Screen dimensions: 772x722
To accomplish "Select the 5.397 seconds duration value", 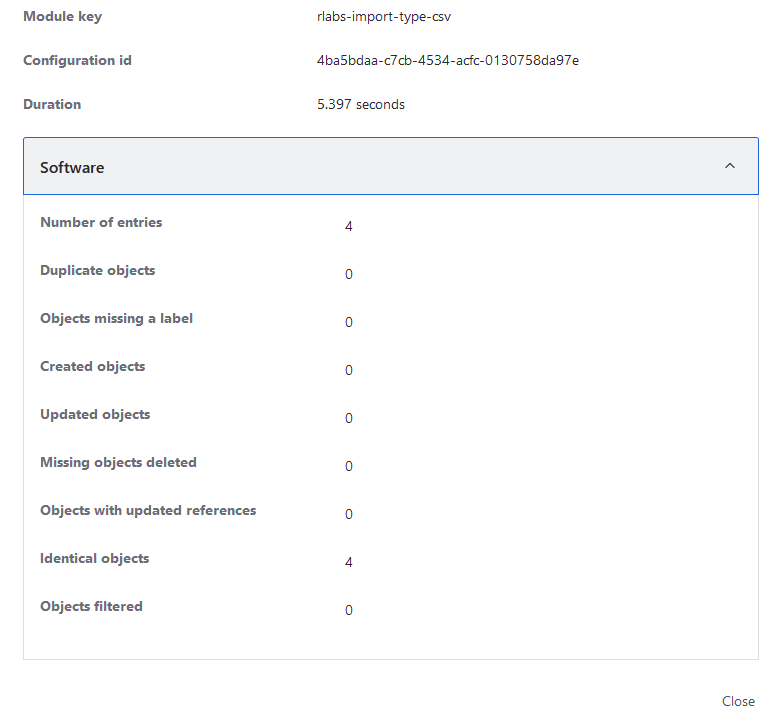I will pos(361,105).
